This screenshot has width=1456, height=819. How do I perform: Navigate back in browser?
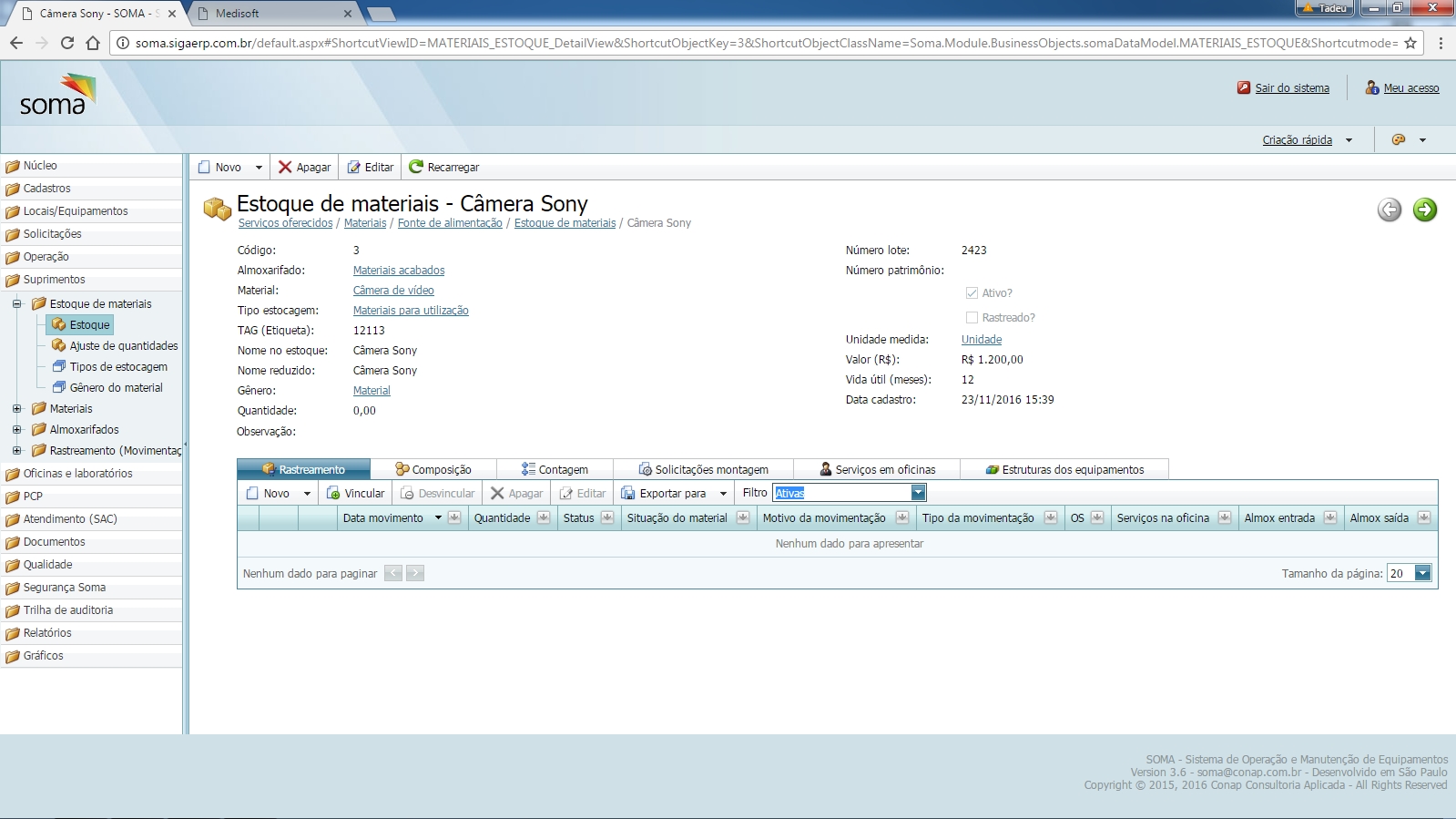pyautogui.click(x=16, y=43)
